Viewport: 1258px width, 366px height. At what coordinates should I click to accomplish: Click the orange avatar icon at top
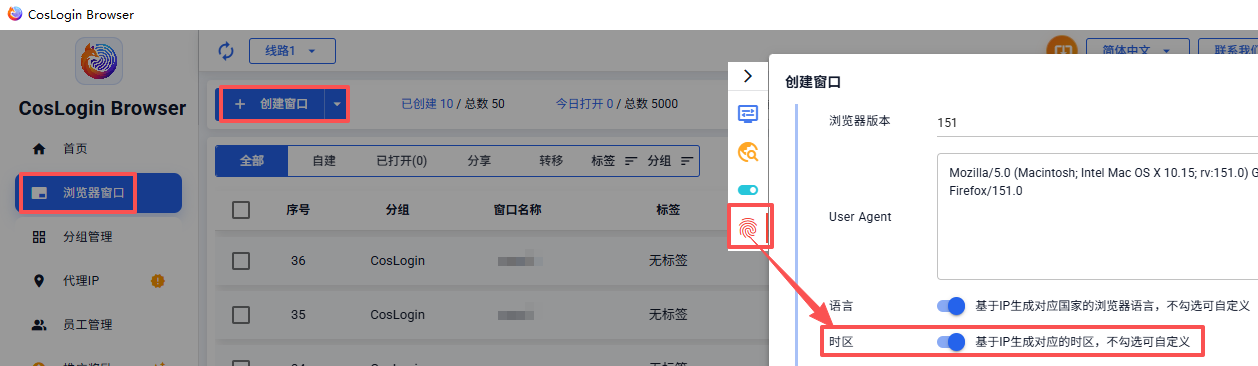pos(1061,50)
